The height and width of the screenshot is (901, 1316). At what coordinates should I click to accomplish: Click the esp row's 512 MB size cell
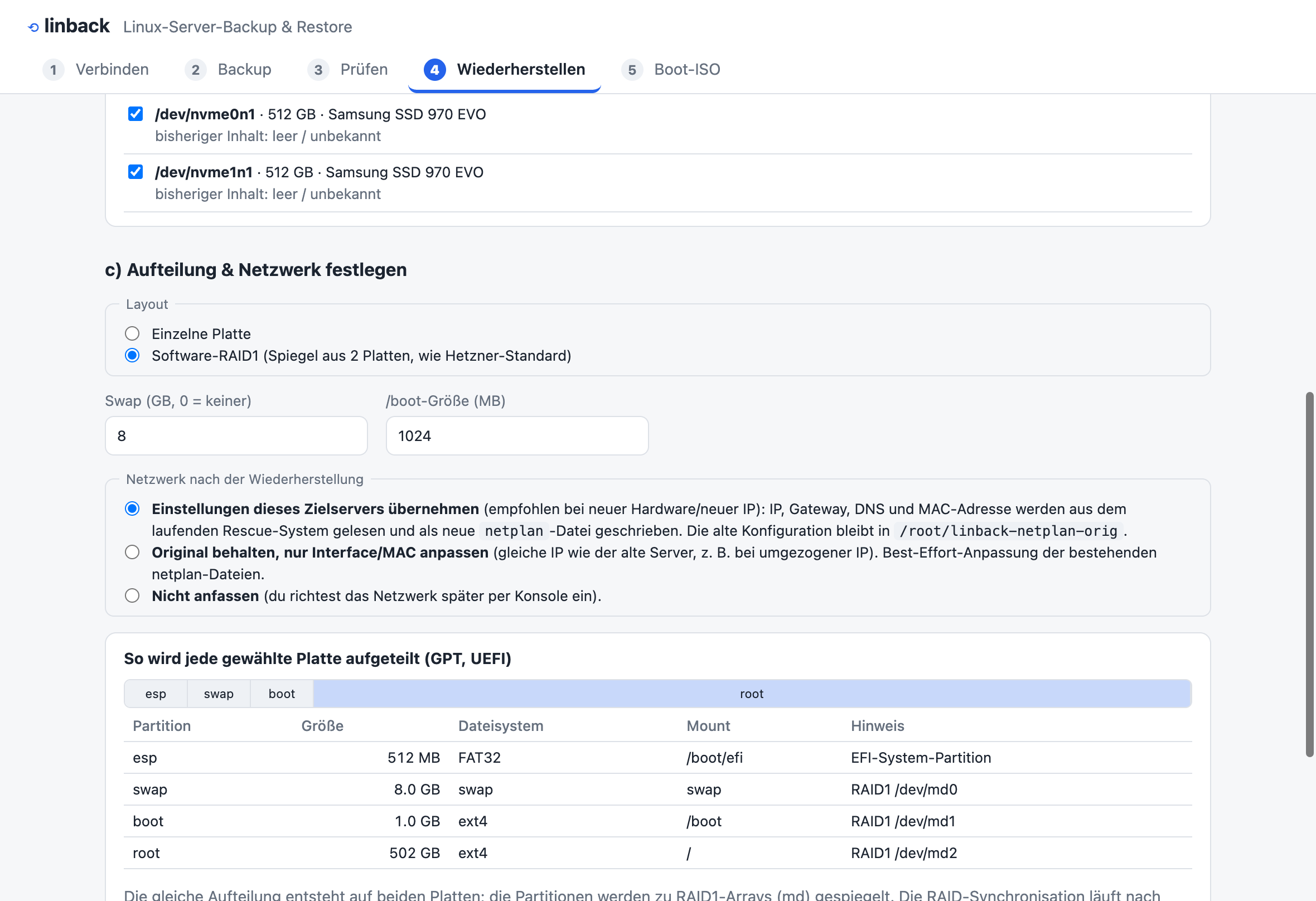pyautogui.click(x=413, y=758)
